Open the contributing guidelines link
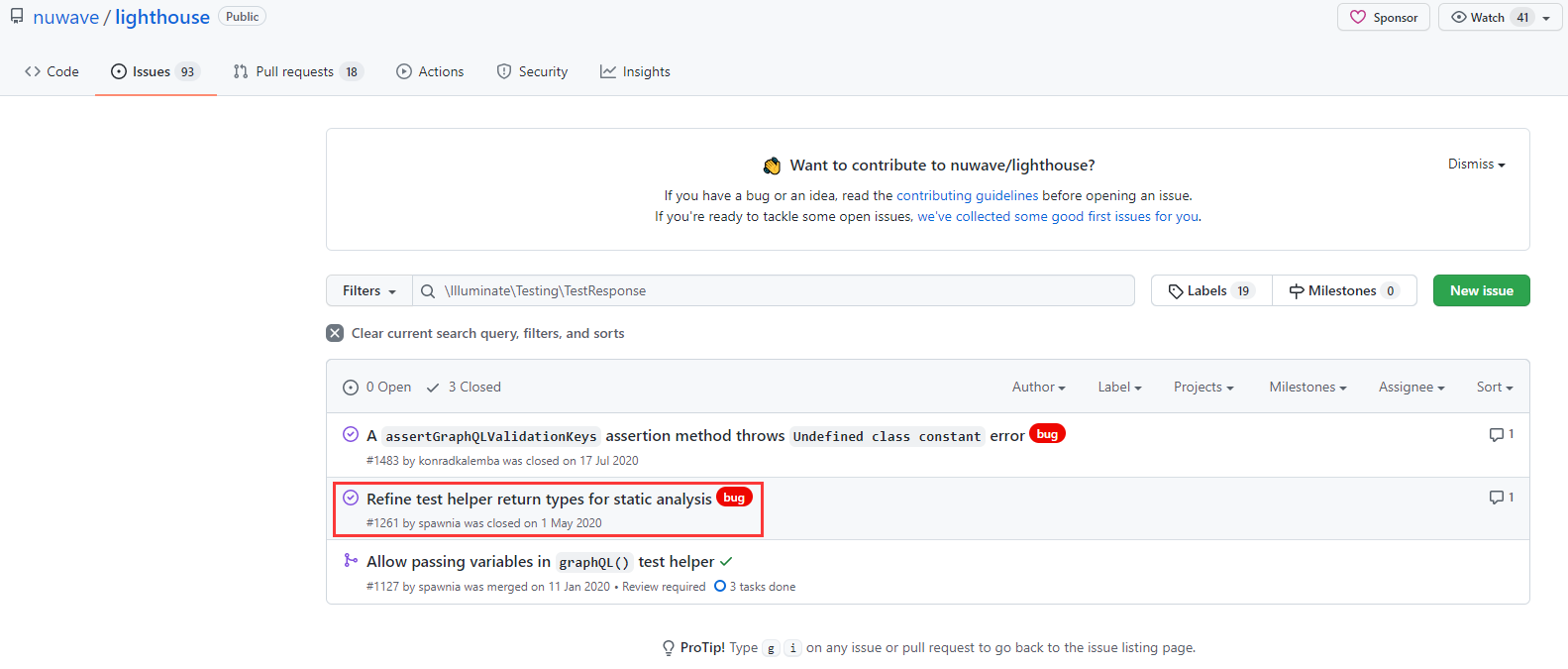Viewport: 1568px width, 669px height. [967, 196]
